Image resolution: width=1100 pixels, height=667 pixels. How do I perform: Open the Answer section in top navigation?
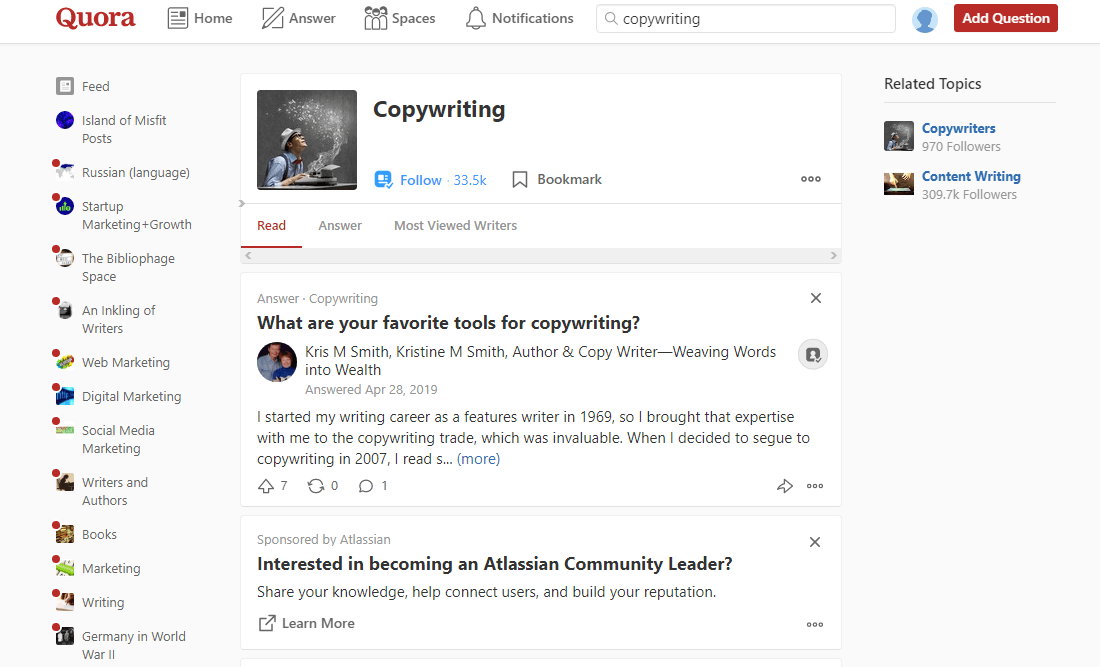point(298,18)
